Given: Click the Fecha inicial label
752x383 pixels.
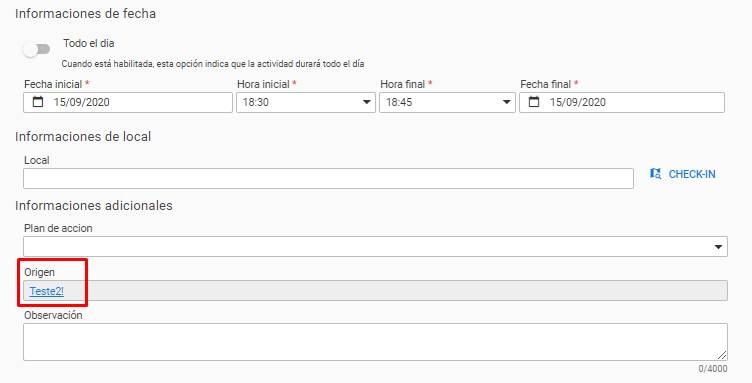Looking at the screenshot, I should pyautogui.click(x=53, y=84).
